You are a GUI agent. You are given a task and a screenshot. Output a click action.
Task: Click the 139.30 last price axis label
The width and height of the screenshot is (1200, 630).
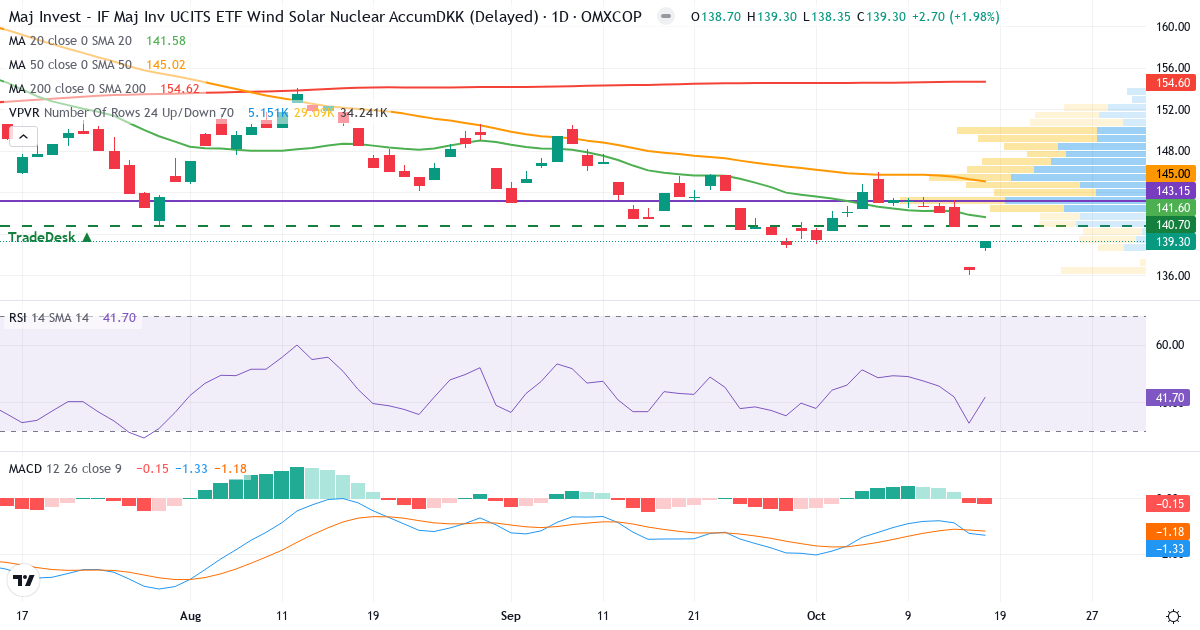click(x=1172, y=242)
